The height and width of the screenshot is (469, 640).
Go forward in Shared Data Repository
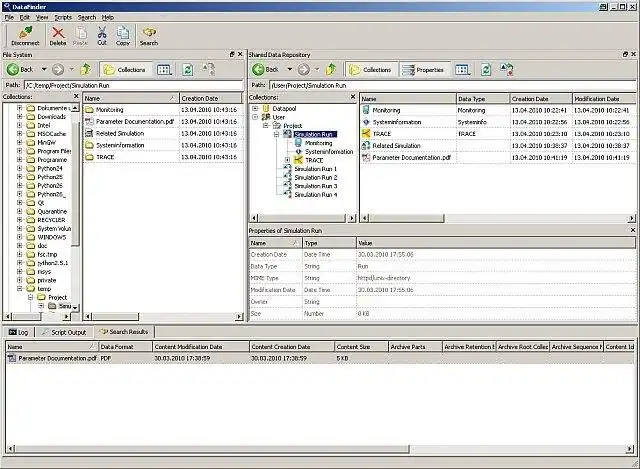pos(303,70)
